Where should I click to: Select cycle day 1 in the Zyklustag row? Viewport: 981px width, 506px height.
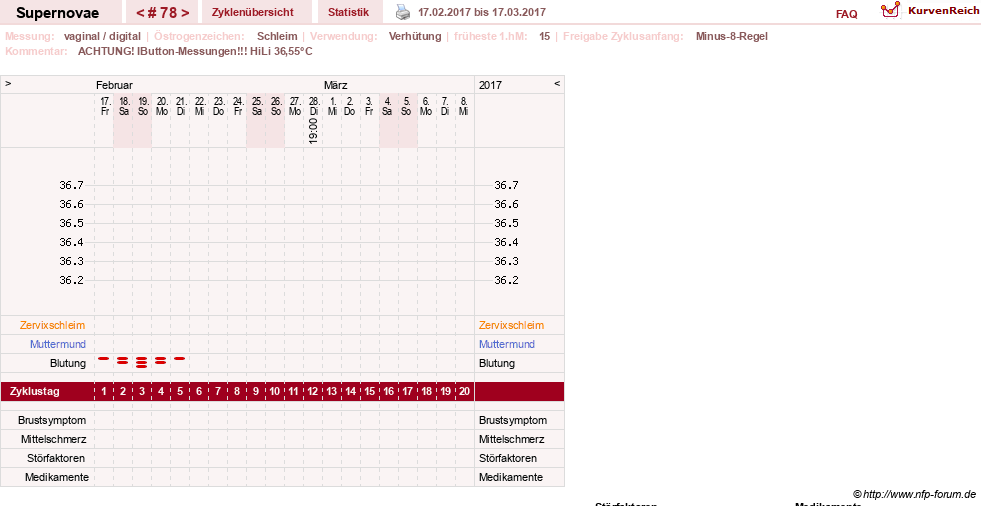coord(104,392)
